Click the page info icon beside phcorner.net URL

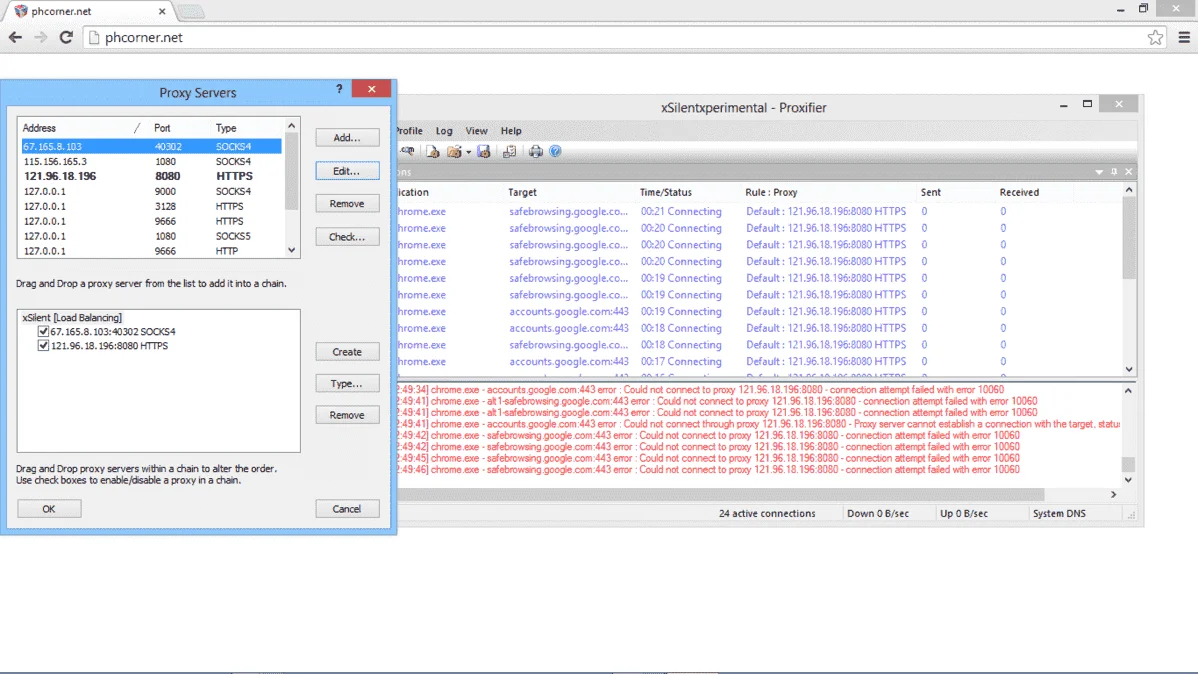click(94, 37)
